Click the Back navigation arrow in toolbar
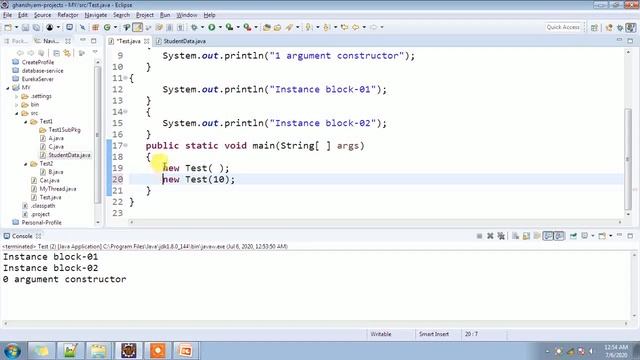The width and height of the screenshot is (640, 360). [x=356, y=27]
